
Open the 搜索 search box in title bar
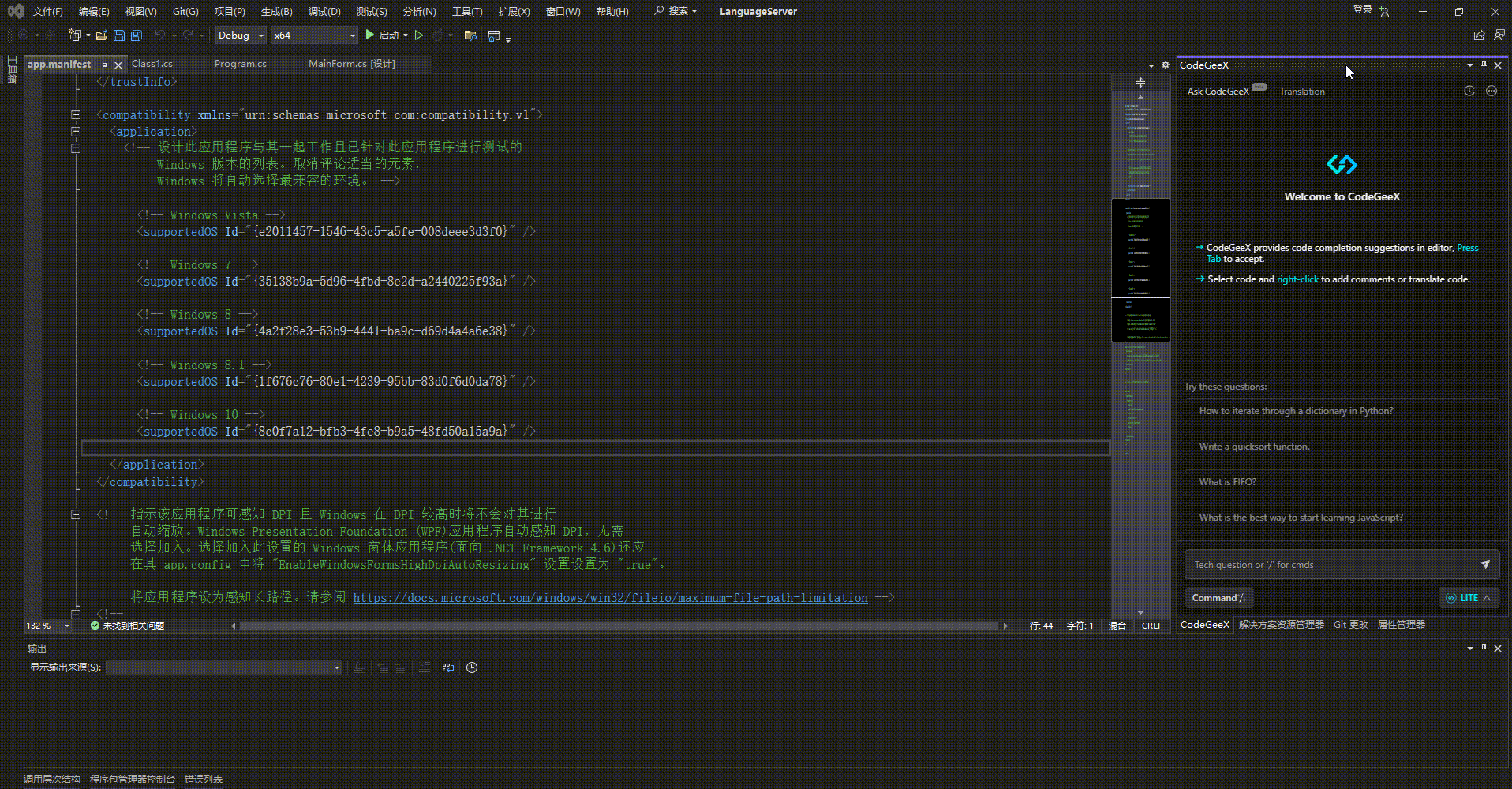click(x=676, y=11)
